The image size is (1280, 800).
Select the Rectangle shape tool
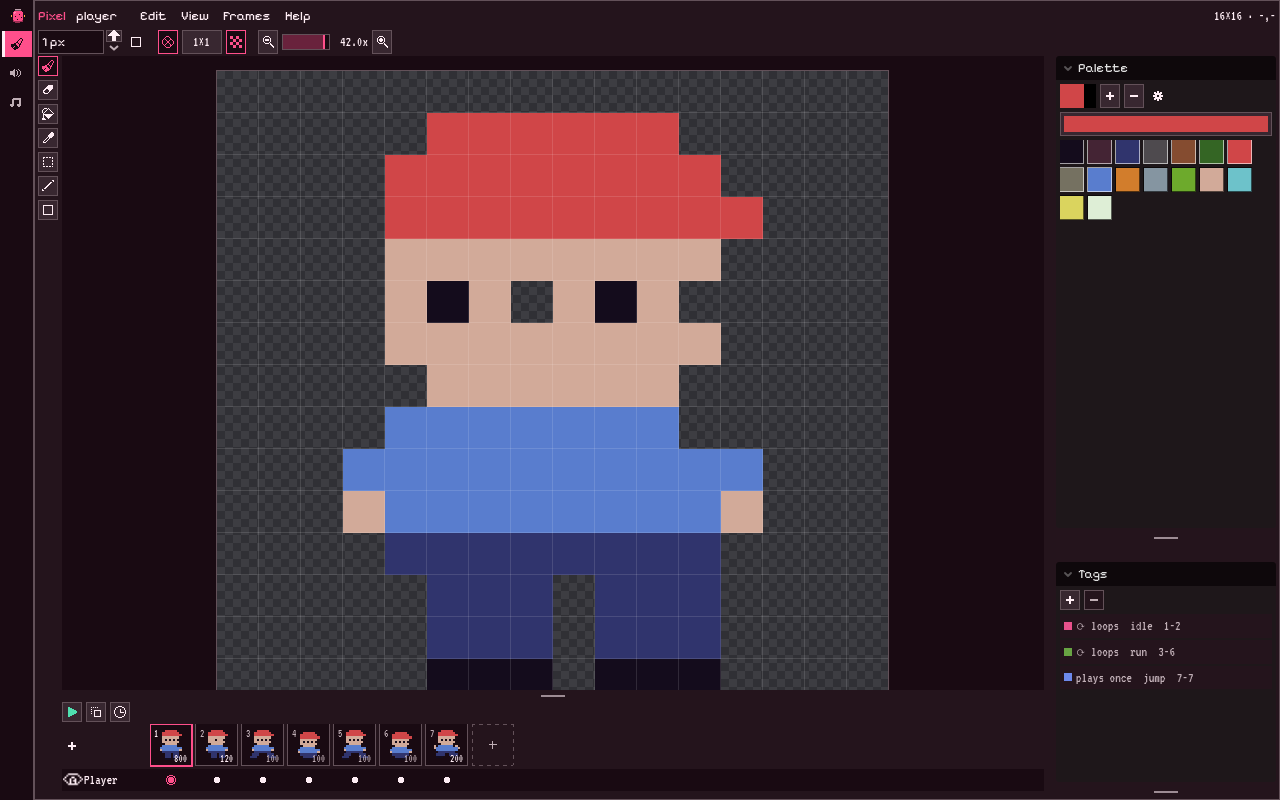(48, 210)
